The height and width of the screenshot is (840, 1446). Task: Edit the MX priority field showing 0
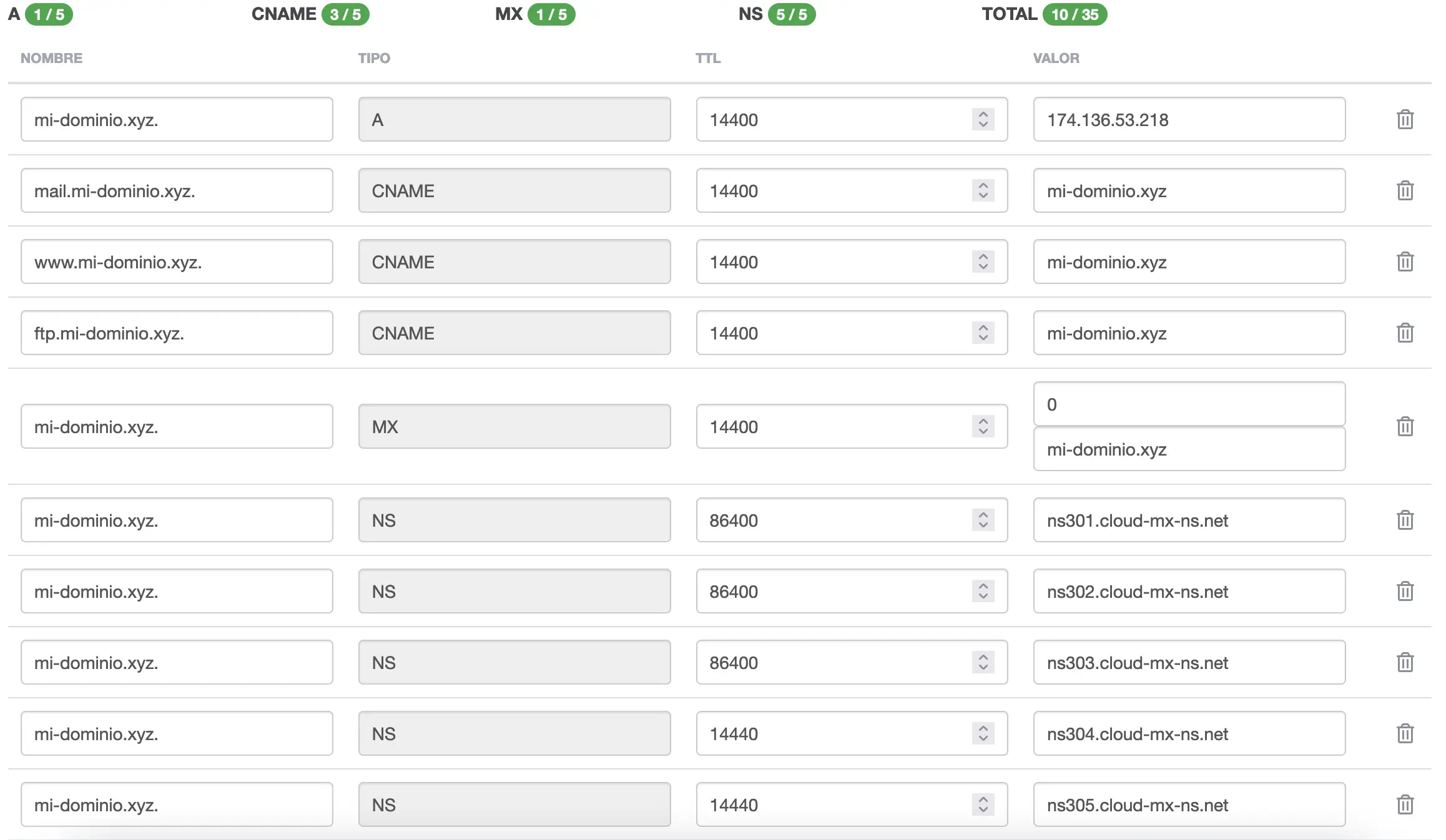(x=1189, y=404)
